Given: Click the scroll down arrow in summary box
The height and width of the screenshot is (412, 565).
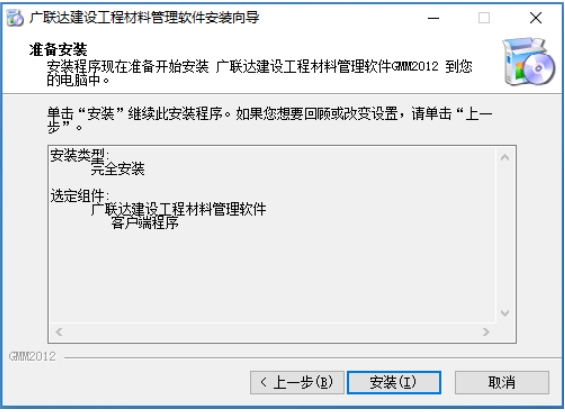Looking at the screenshot, I should pos(505,313).
